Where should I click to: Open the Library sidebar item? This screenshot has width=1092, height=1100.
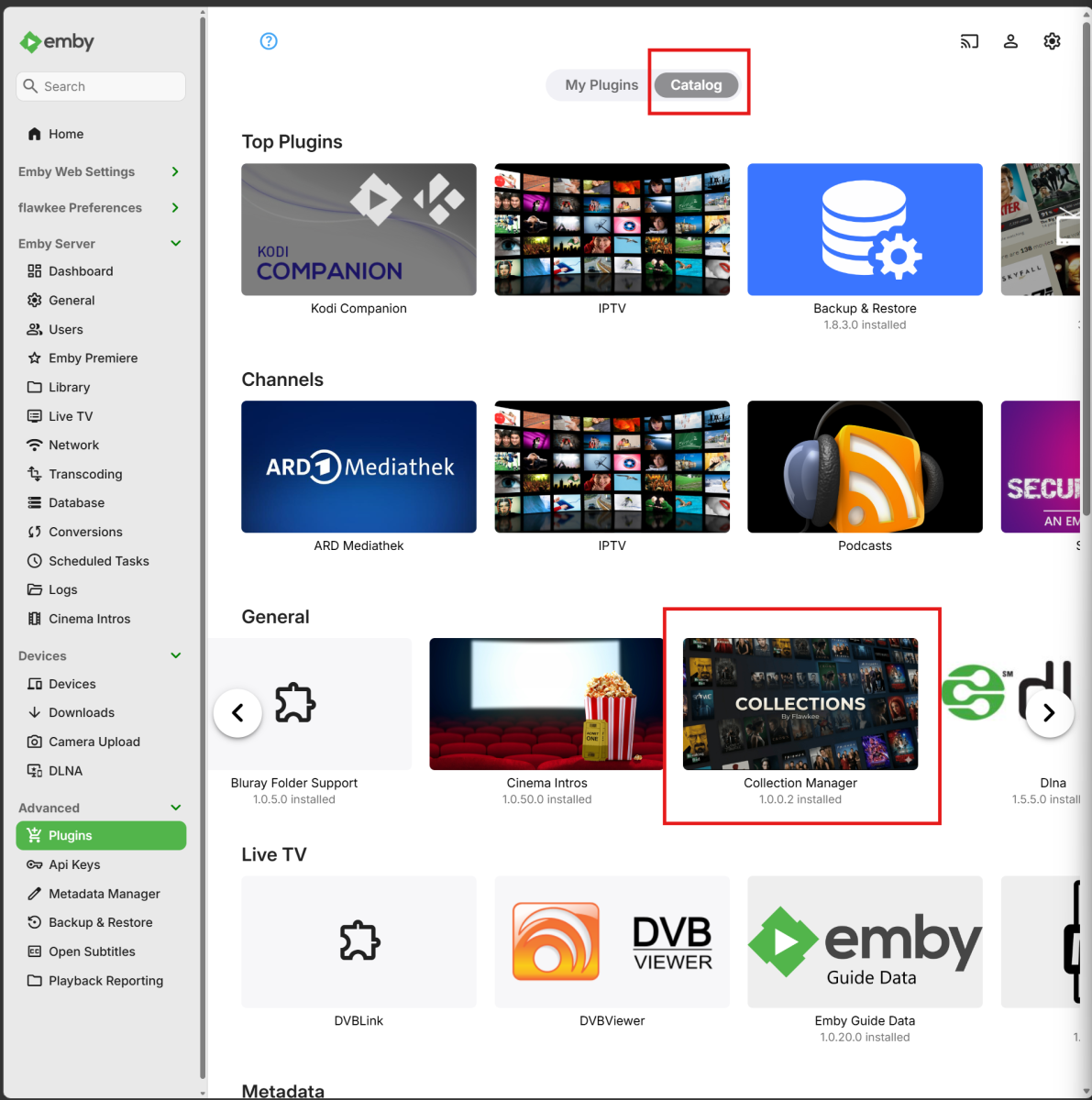[101, 388]
